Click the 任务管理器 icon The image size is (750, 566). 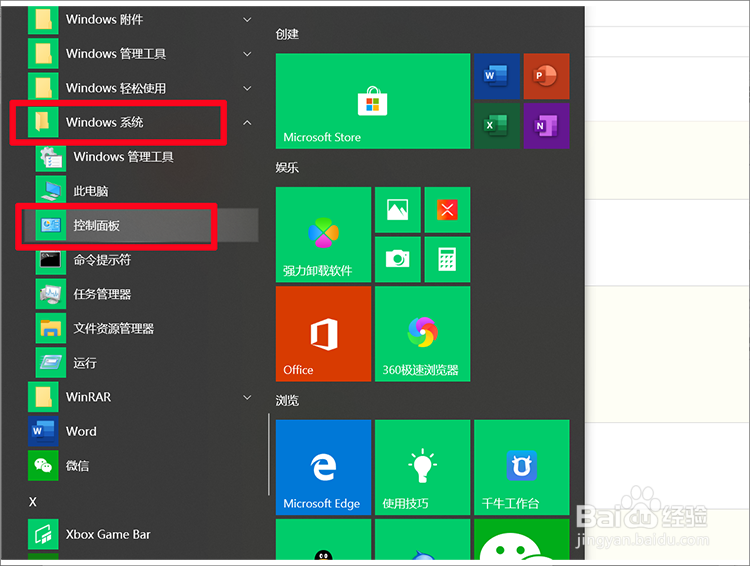click(x=51, y=294)
